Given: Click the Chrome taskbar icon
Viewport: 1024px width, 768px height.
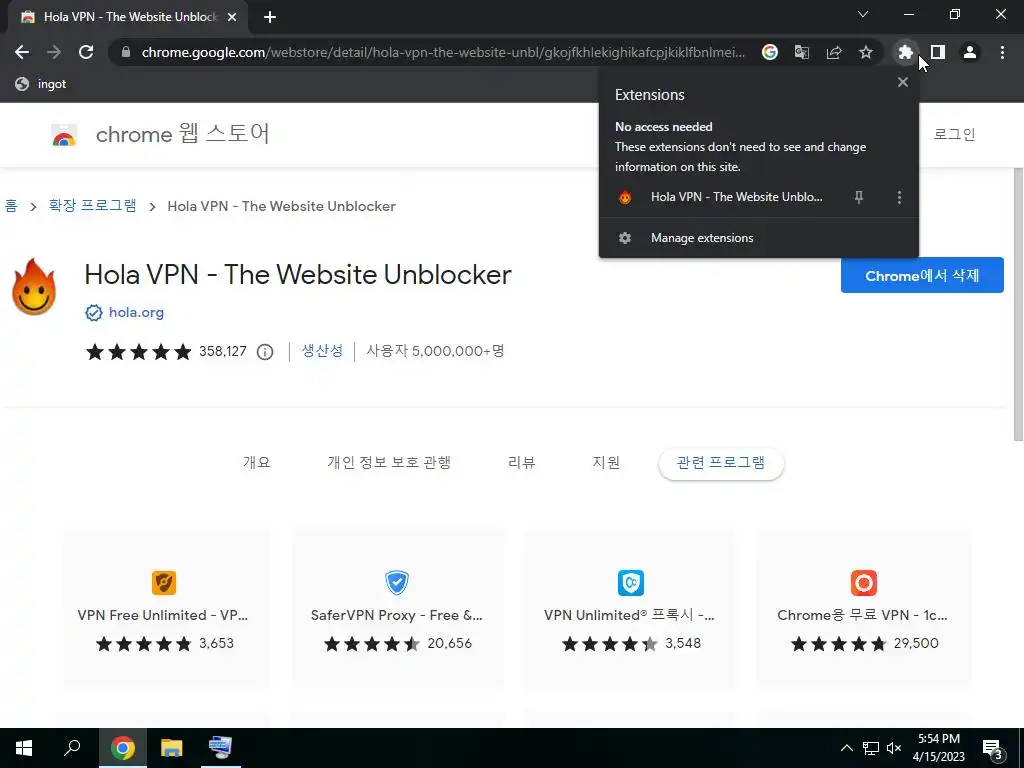Looking at the screenshot, I should (x=122, y=748).
